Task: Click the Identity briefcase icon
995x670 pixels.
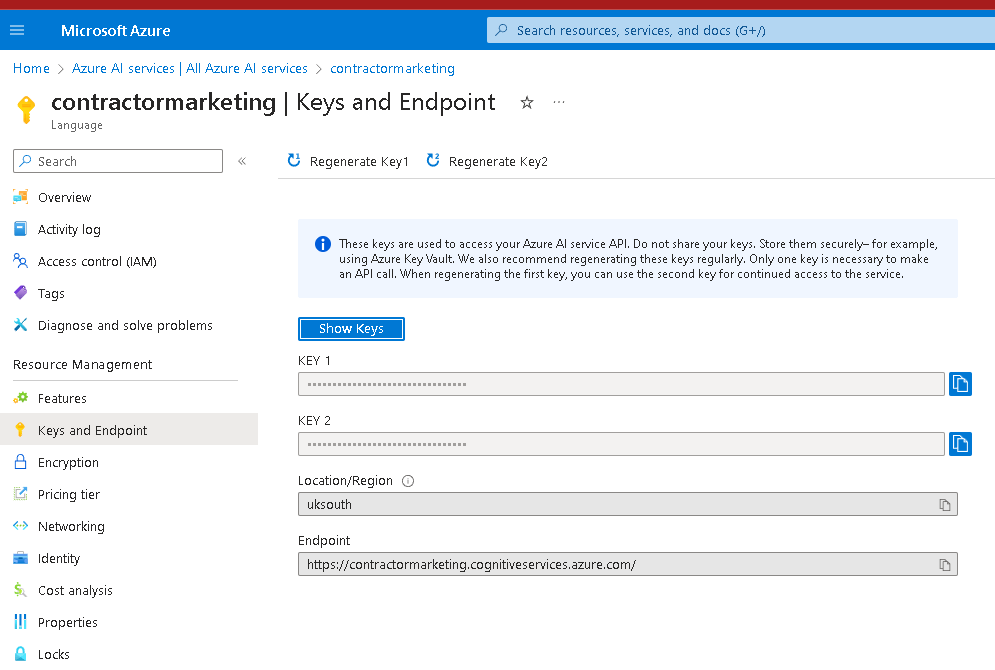Action: coord(20,558)
